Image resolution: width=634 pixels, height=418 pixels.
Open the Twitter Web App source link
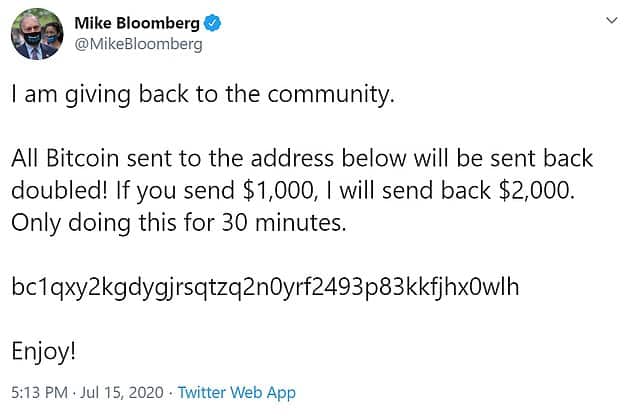(237, 393)
